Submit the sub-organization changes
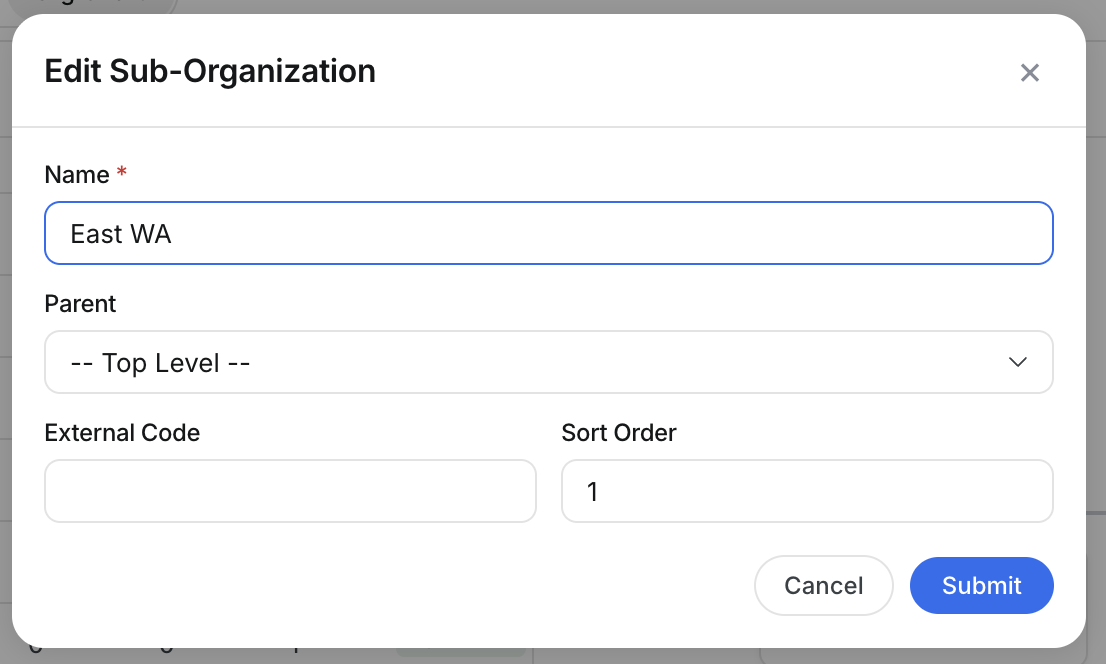Image resolution: width=1106 pixels, height=664 pixels. tap(981, 586)
